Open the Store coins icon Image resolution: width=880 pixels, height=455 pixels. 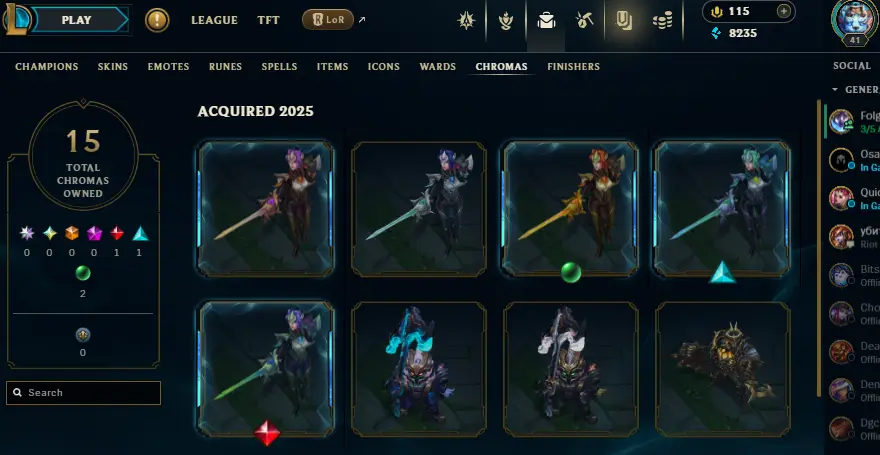pyautogui.click(x=662, y=21)
